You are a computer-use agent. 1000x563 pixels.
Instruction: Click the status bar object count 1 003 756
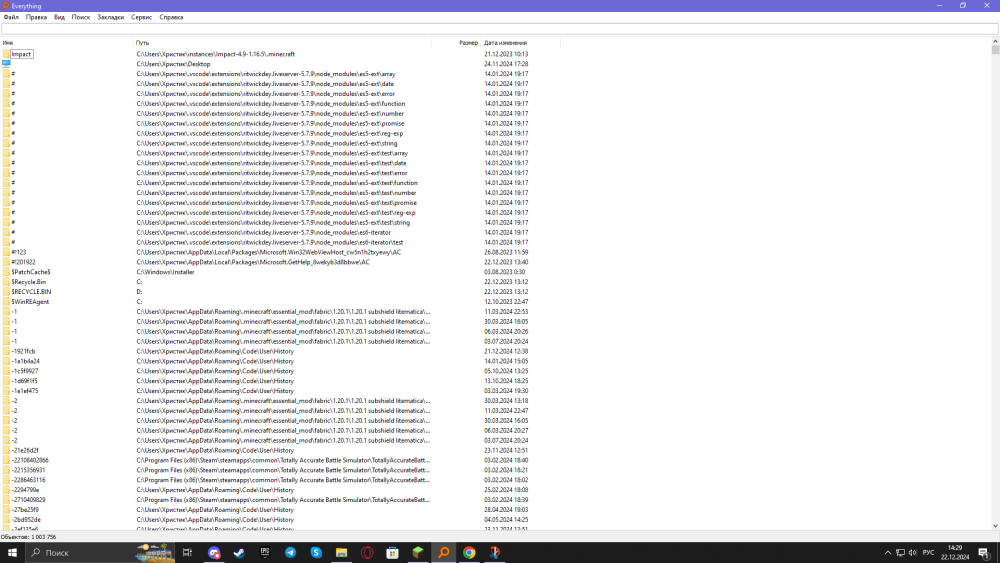point(29,537)
